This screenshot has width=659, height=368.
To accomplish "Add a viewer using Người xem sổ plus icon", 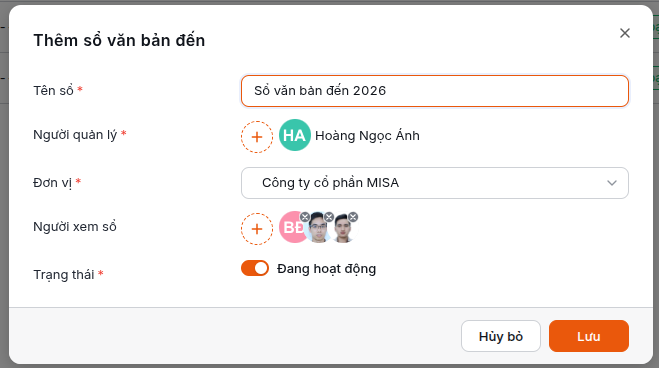I will [257, 229].
